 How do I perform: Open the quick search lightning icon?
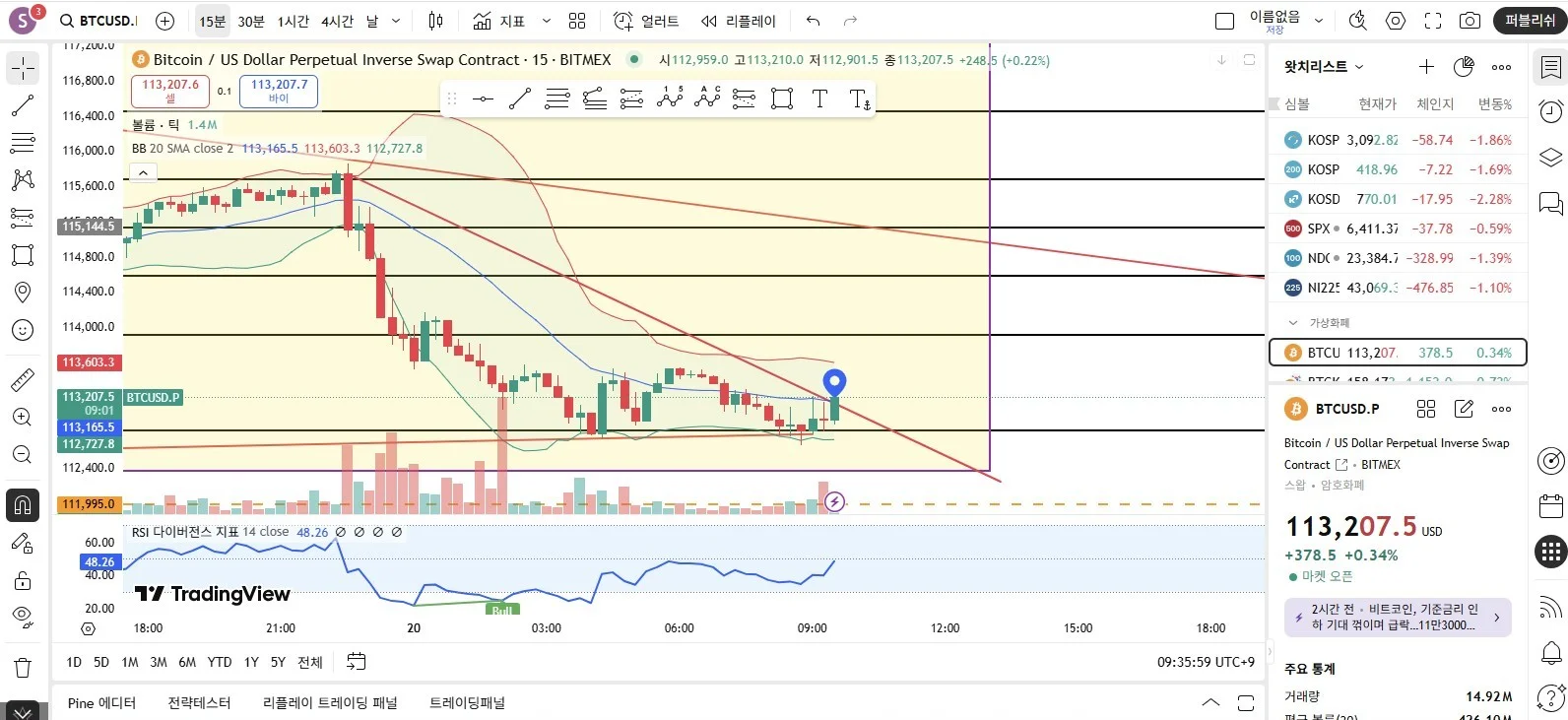pos(1358,21)
